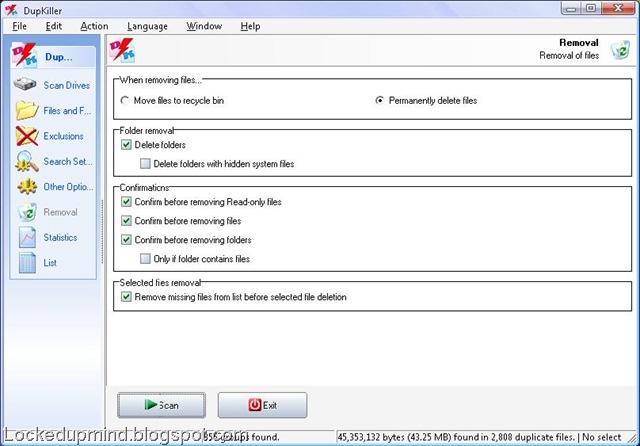Click the Scan Drives hard disk icon
The width and height of the screenshot is (640, 446).
point(25,84)
